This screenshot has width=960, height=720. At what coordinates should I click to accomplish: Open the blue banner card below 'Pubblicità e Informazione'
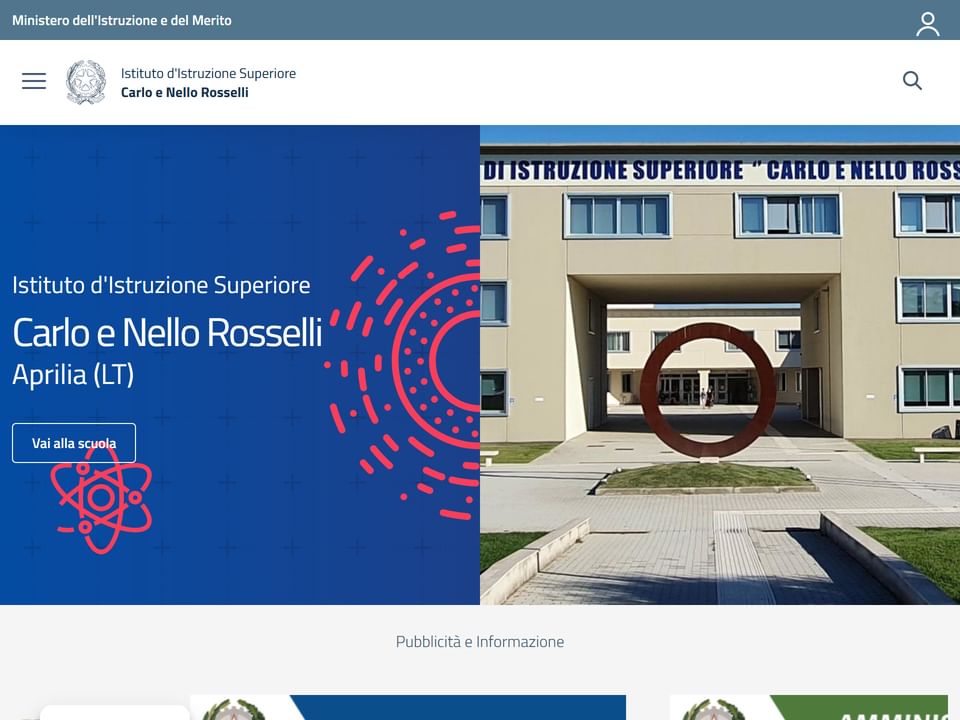(408, 708)
